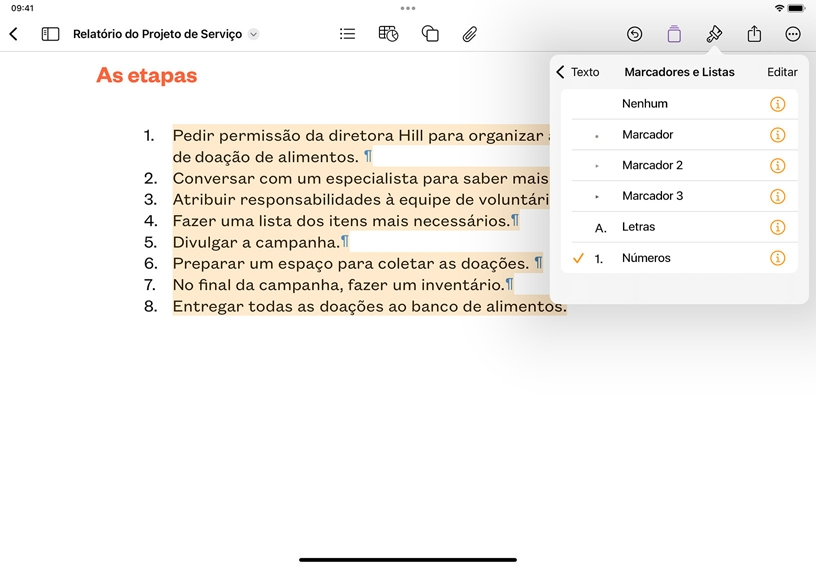Screen dimensions: 816x567
Task: Expand the document title dropdown chevron
Action: tap(253, 34)
